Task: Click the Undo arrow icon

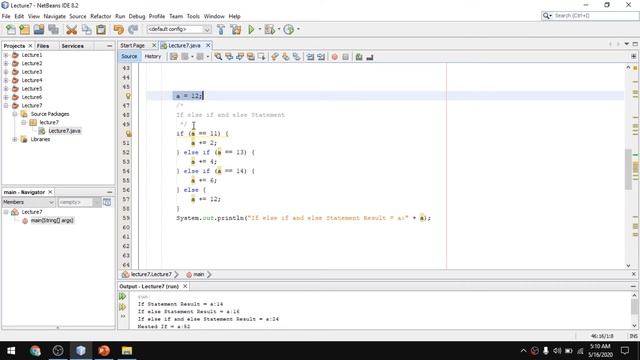Action: [118, 29]
